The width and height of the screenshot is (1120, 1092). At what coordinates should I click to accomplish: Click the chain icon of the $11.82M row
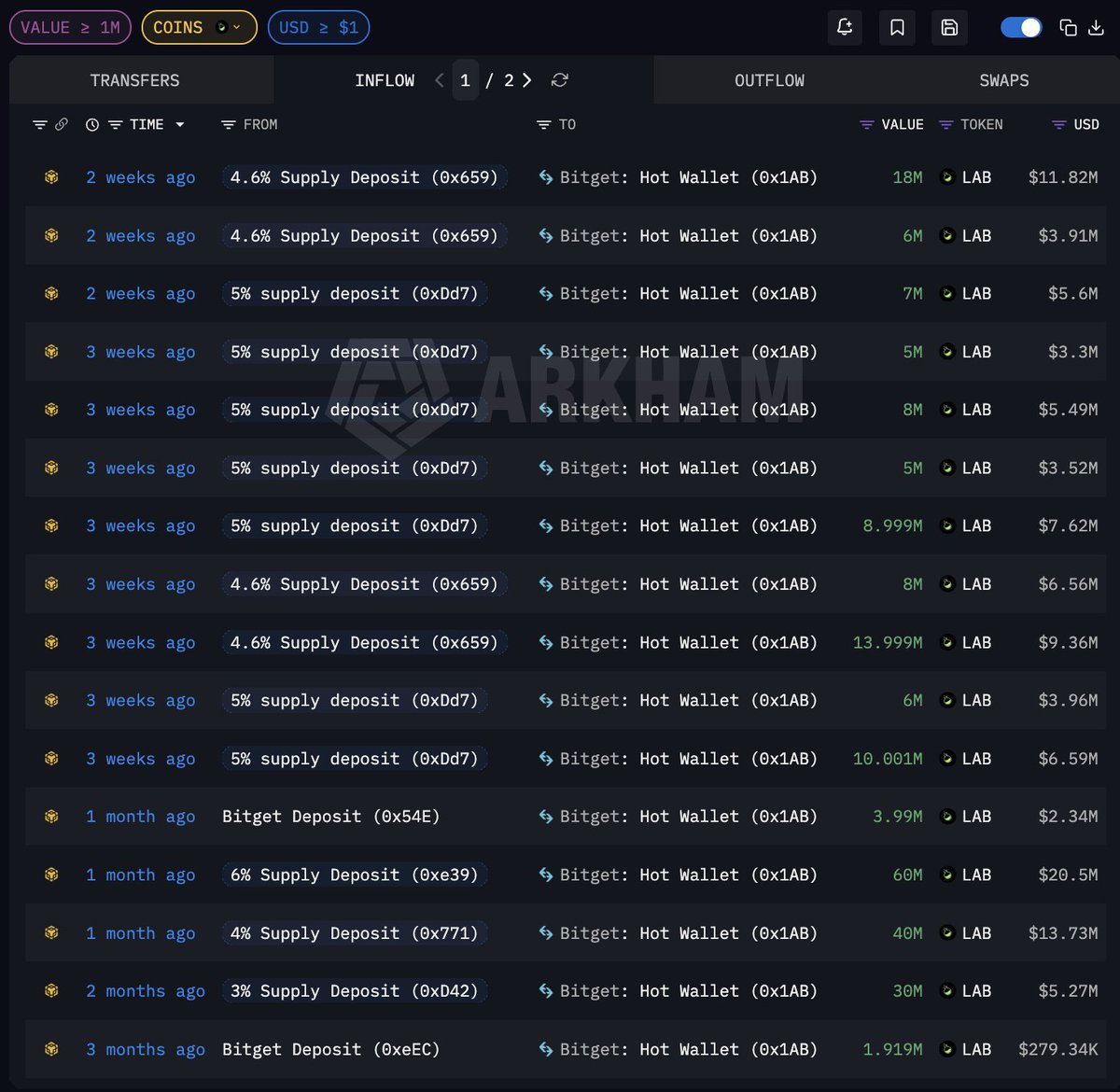(x=51, y=177)
